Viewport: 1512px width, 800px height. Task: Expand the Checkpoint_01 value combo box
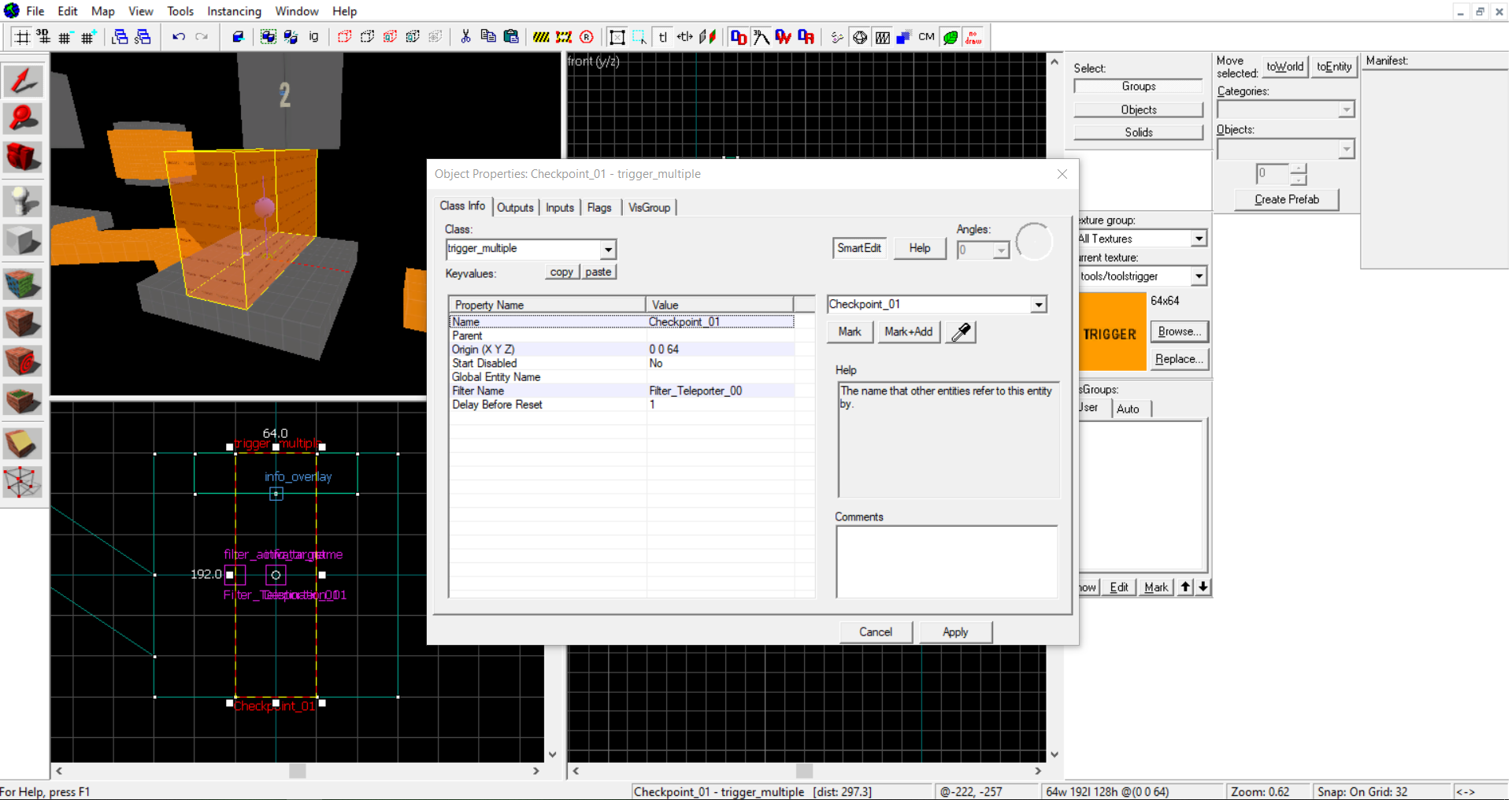click(x=1039, y=305)
